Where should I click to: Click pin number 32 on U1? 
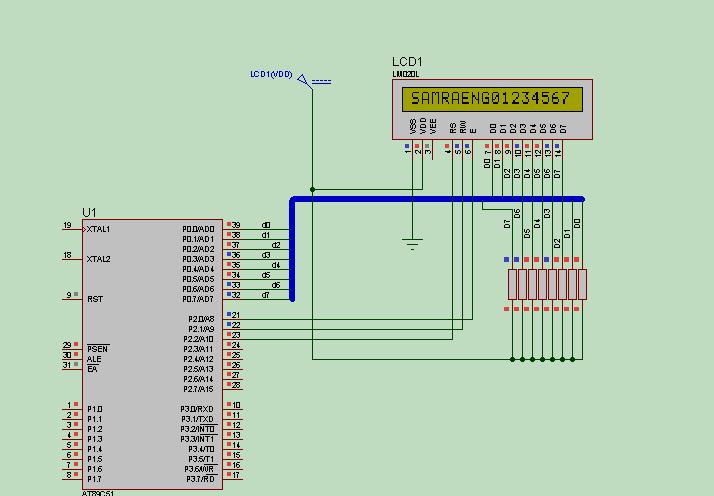236,295
